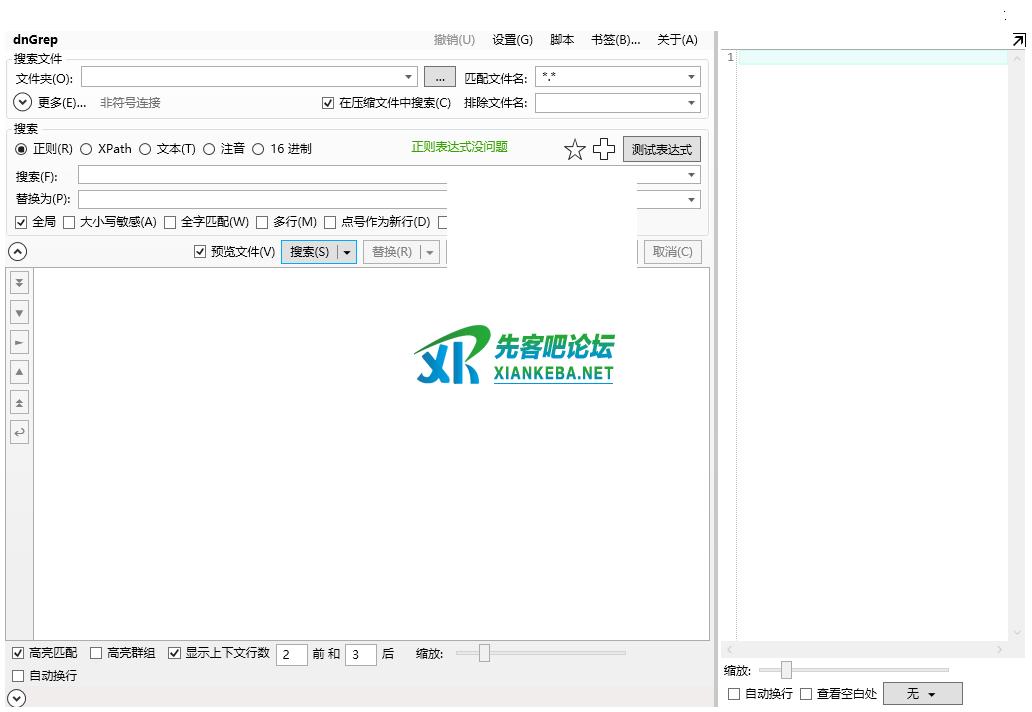
Task: Pop out the preview pane with corner arrow
Action: (x=1018, y=40)
